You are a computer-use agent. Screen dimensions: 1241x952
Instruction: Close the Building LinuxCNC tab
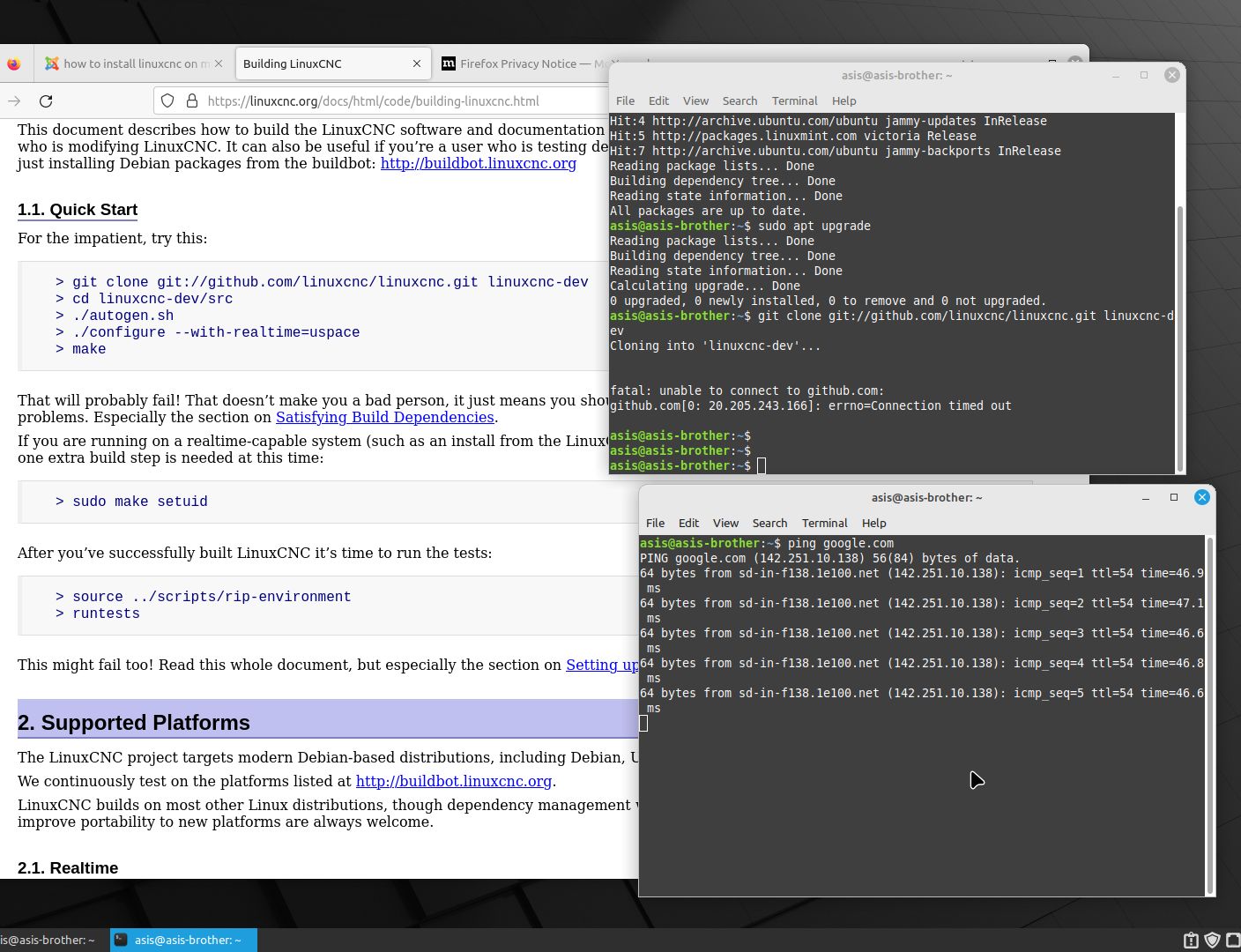[x=417, y=63]
